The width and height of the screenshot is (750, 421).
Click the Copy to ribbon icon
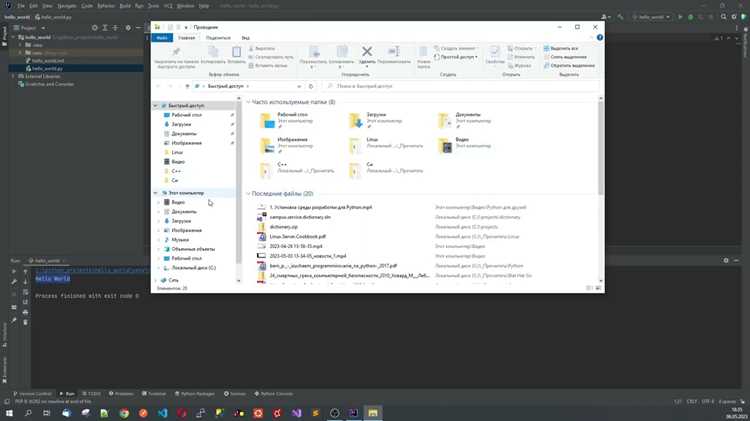[342, 52]
